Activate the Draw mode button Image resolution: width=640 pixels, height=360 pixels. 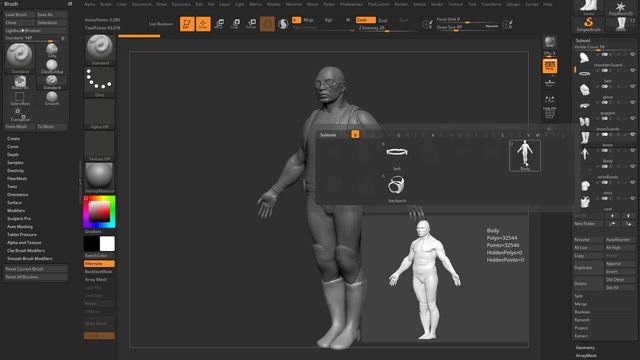[x=203, y=24]
